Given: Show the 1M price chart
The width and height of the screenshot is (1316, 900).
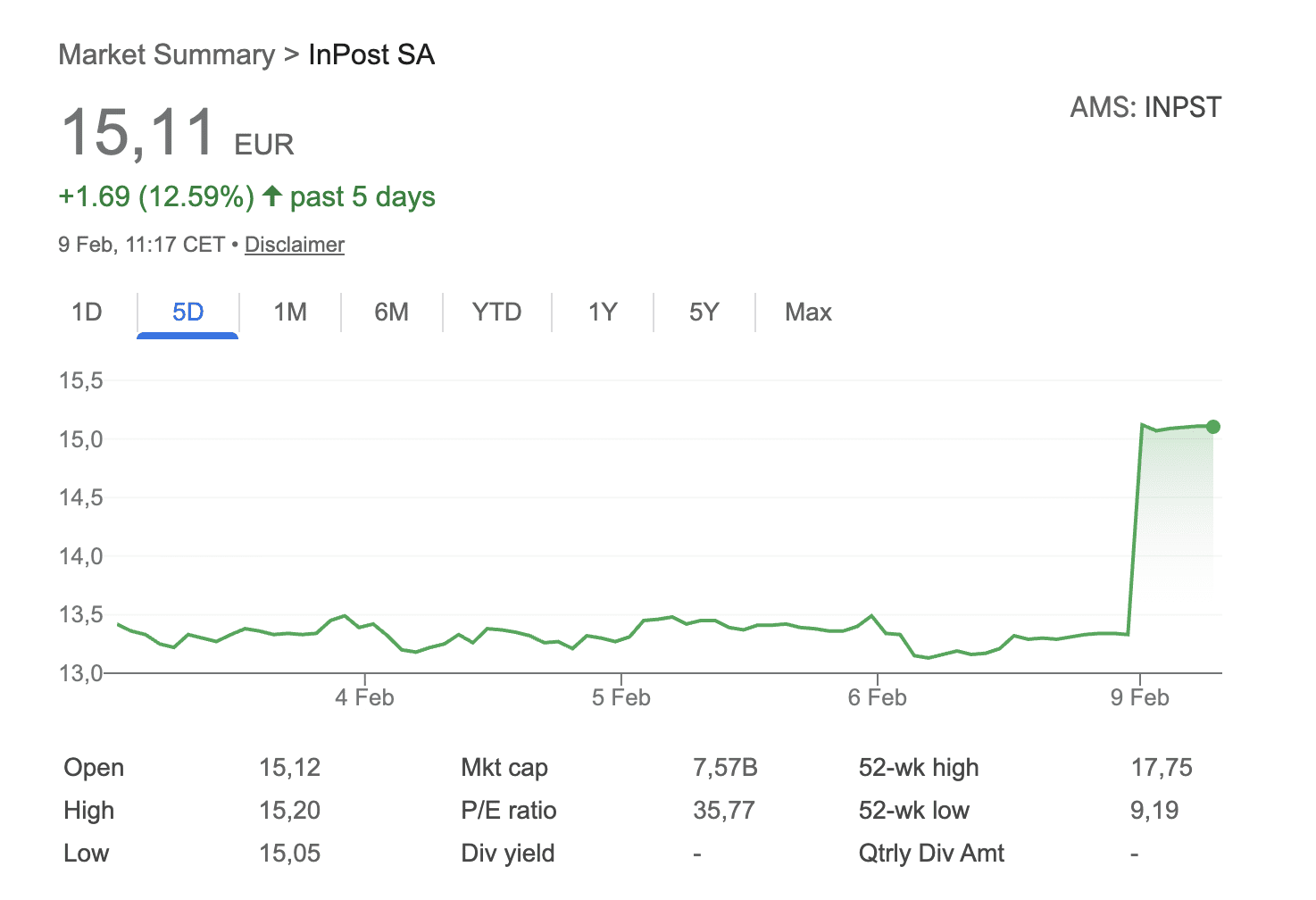Looking at the screenshot, I should 290,312.
